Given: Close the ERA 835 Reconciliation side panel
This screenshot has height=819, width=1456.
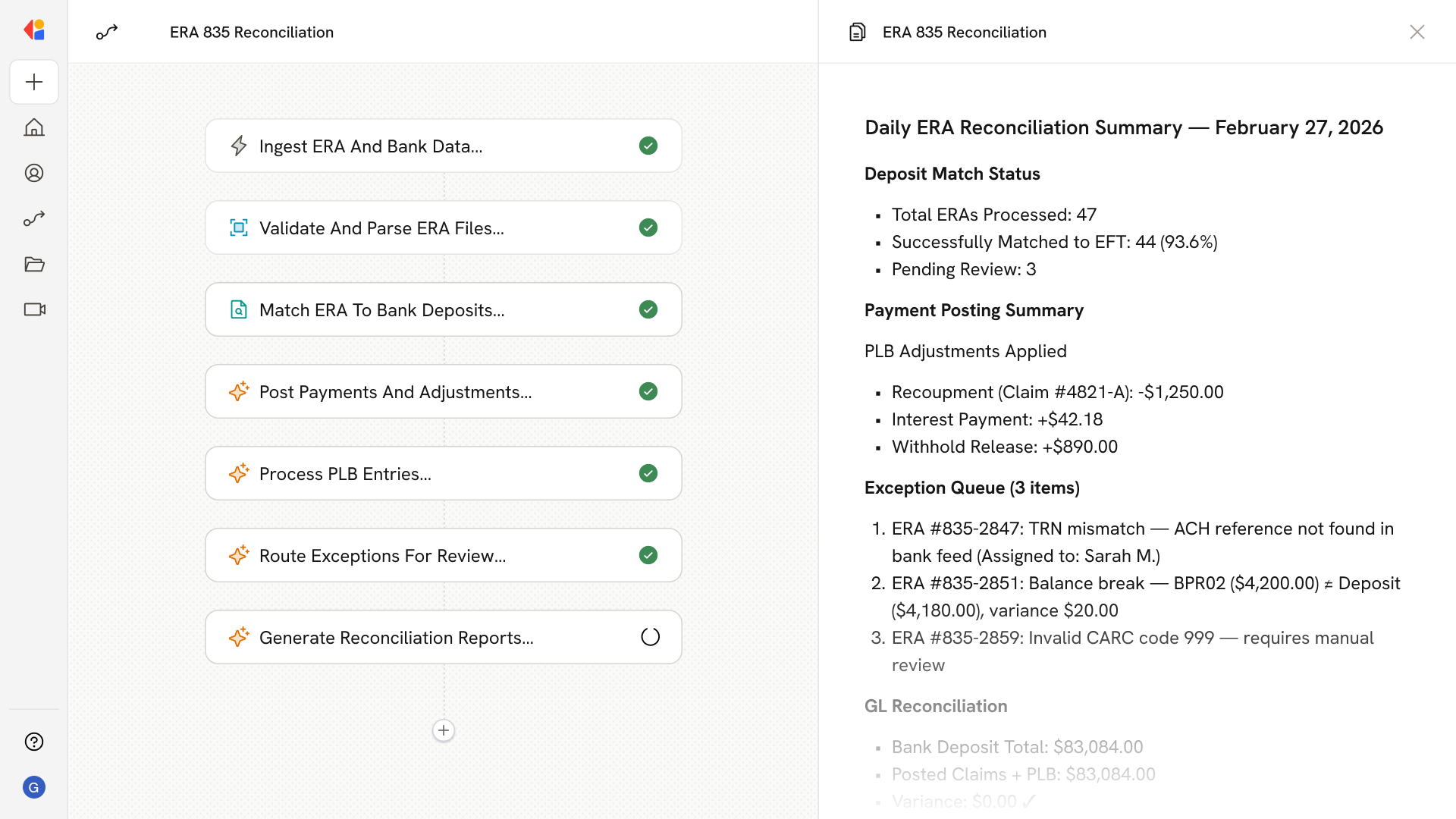Looking at the screenshot, I should tap(1417, 32).
